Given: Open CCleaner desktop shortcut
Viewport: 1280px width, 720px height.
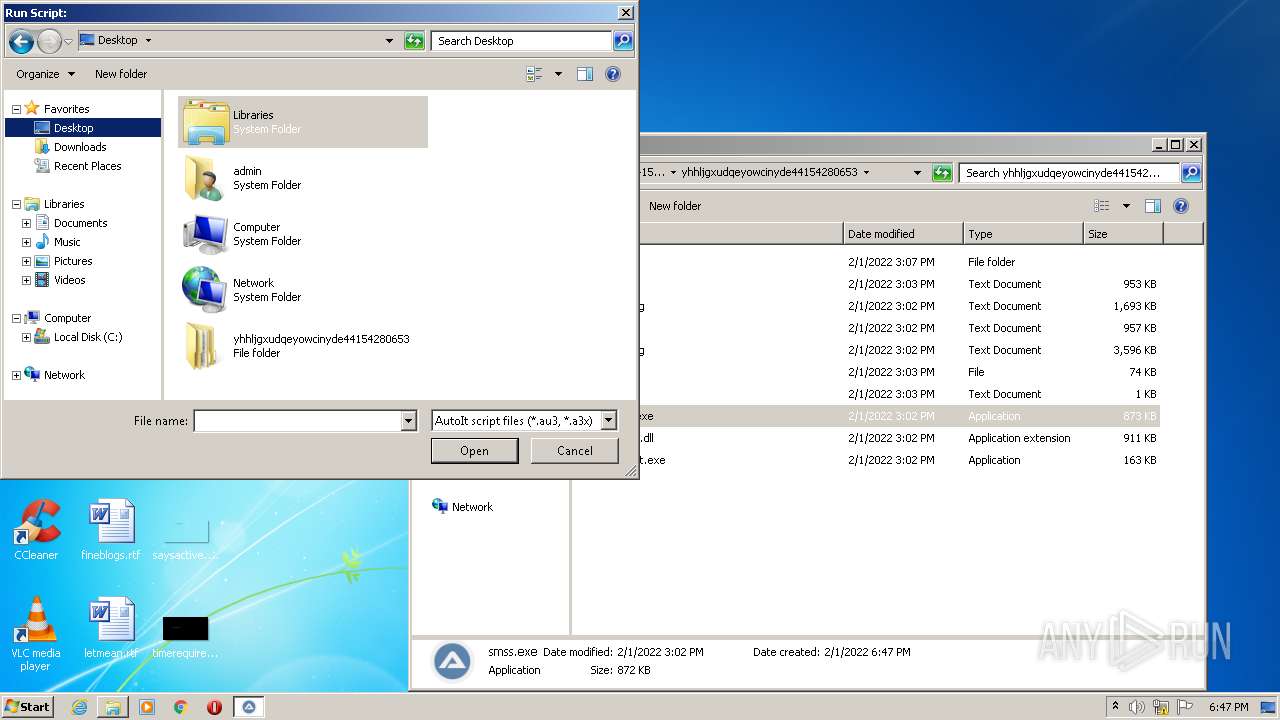Looking at the screenshot, I should pos(36,530).
